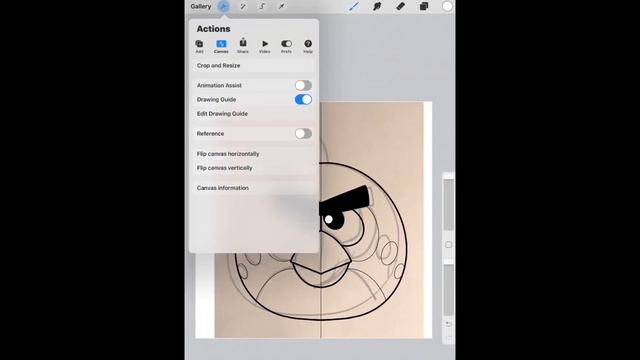Click the brush opacity slider
The image size is (640, 360).
pyautogui.click(x=449, y=290)
